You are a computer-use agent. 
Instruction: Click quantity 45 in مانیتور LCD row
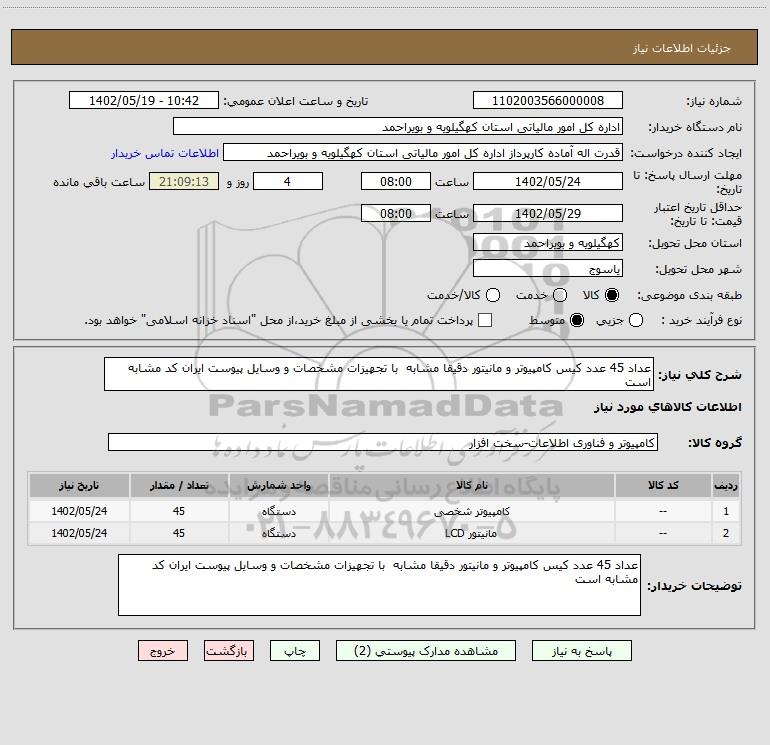pos(179,533)
